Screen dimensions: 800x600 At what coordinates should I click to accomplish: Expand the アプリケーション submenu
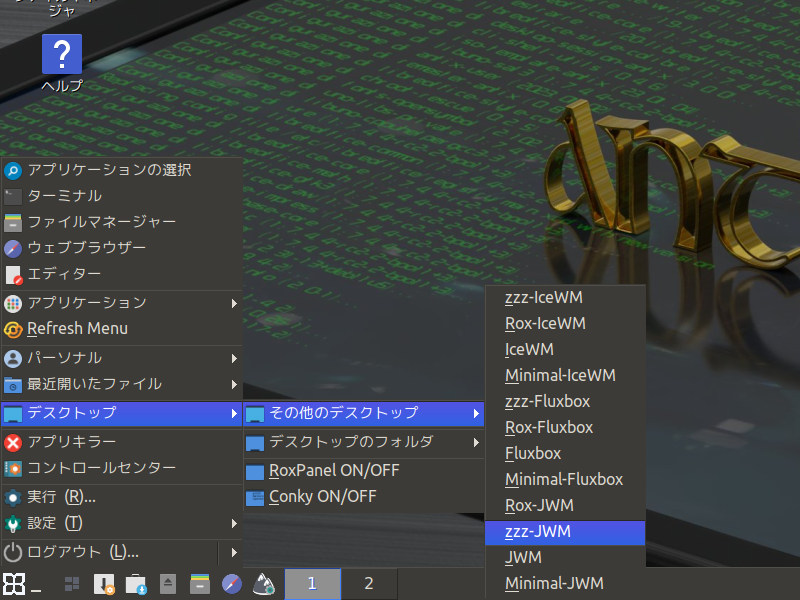click(x=121, y=303)
